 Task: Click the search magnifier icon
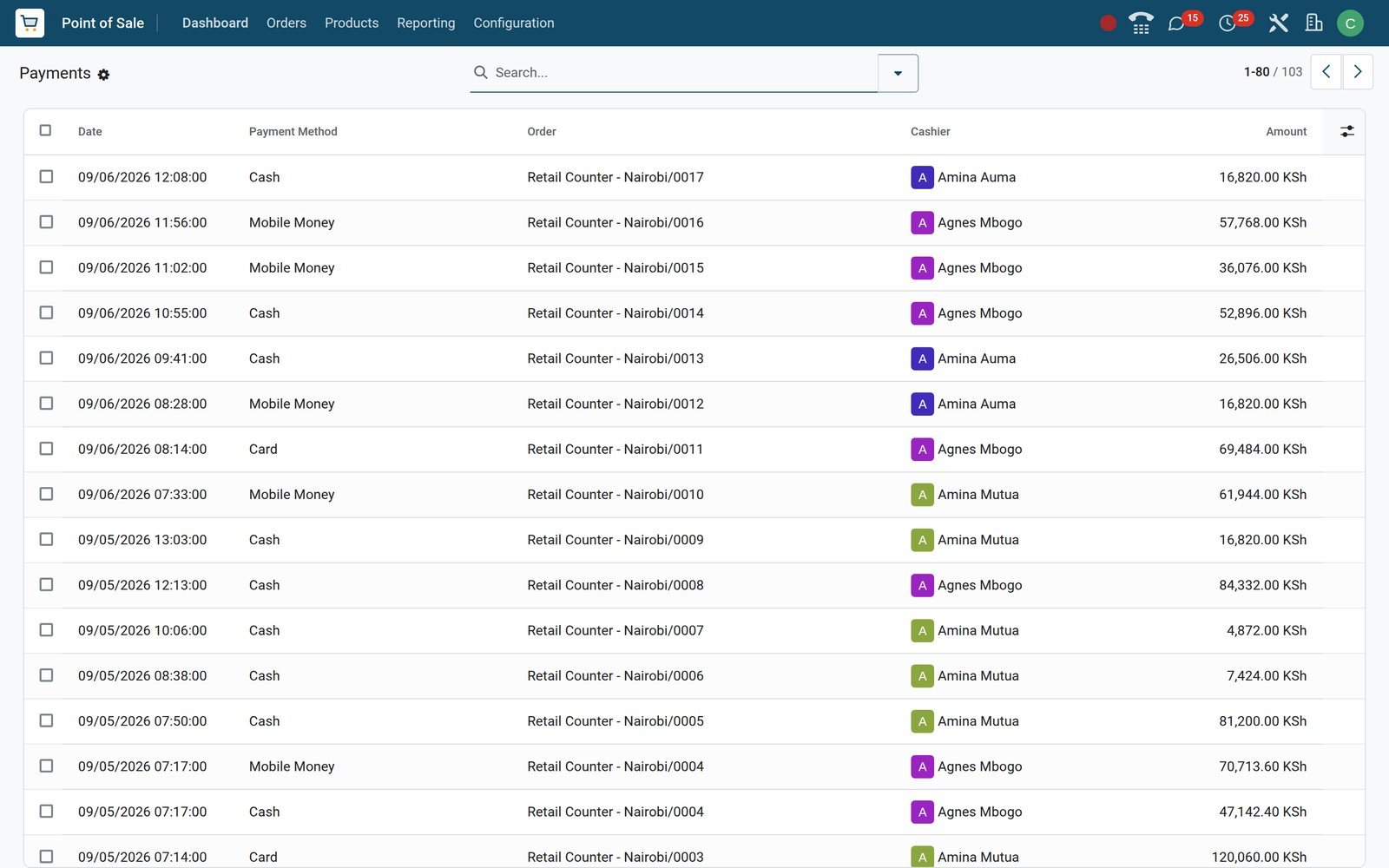coord(480,72)
